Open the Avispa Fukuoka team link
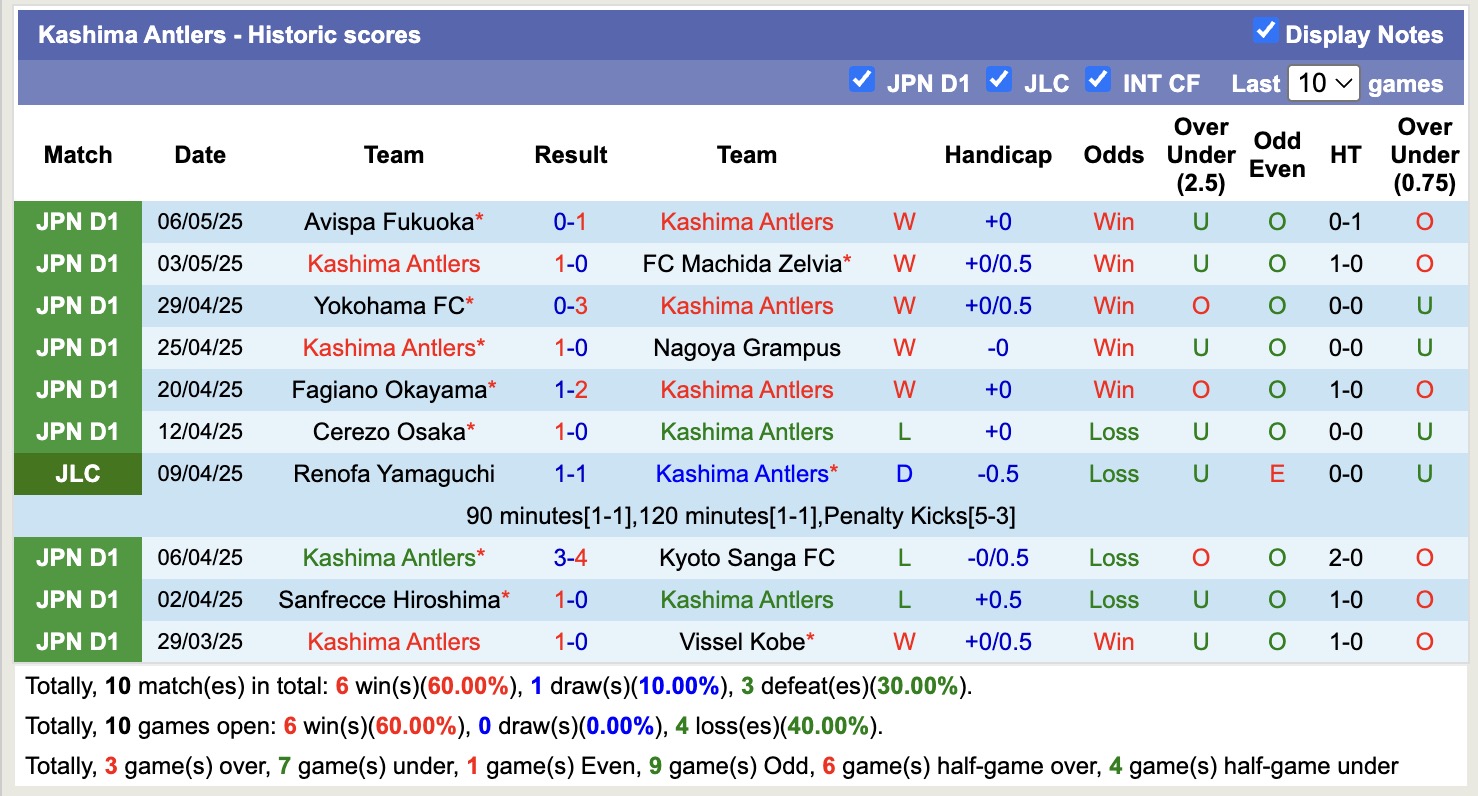Screen dimensions: 1478x796 (388, 222)
